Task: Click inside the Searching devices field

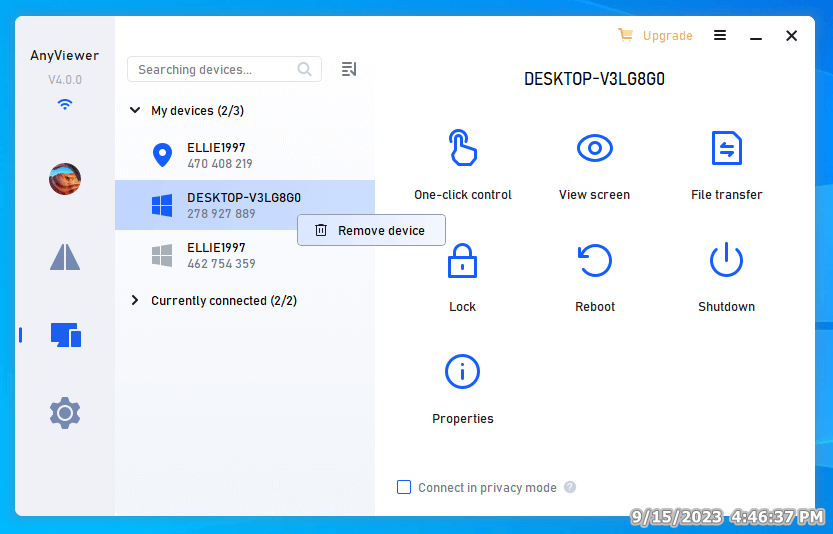Action: point(224,69)
